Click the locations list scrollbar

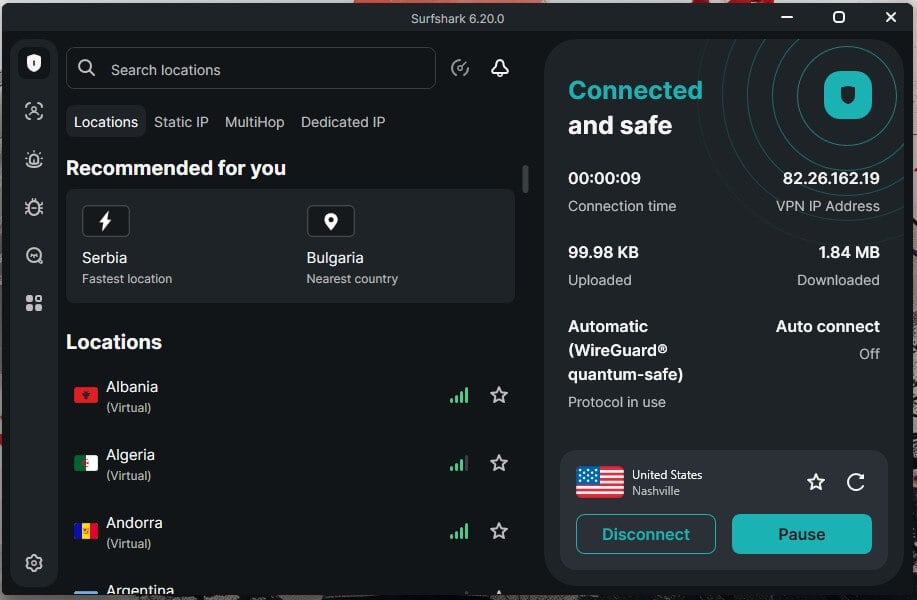point(525,179)
